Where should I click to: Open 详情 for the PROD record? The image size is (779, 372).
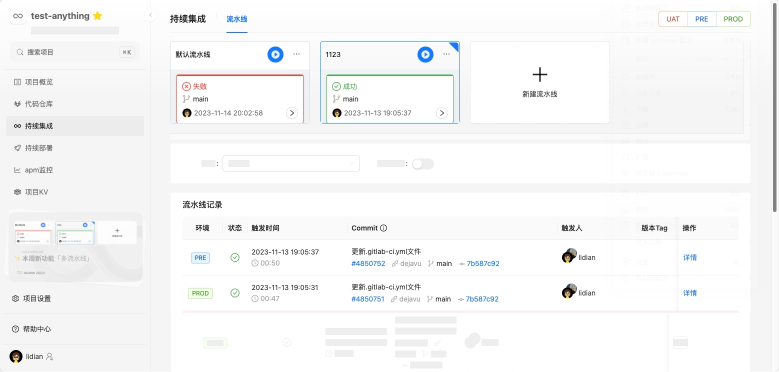(x=690, y=293)
